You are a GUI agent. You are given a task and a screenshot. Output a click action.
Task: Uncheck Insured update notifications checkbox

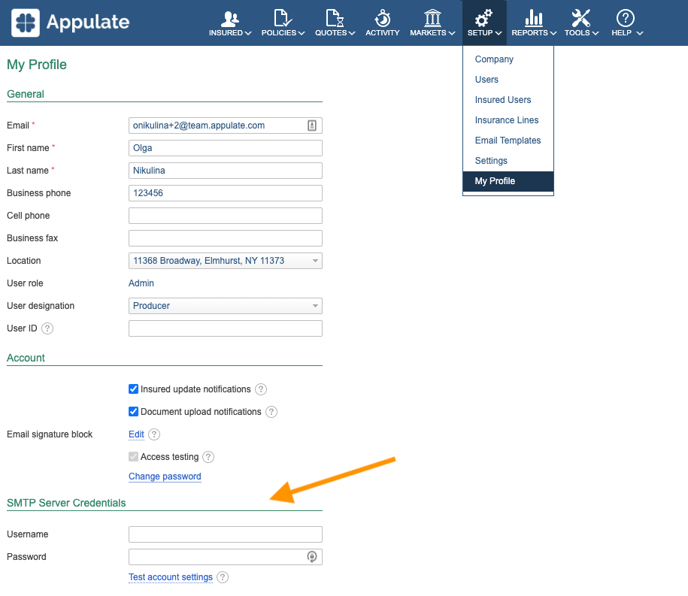133,389
